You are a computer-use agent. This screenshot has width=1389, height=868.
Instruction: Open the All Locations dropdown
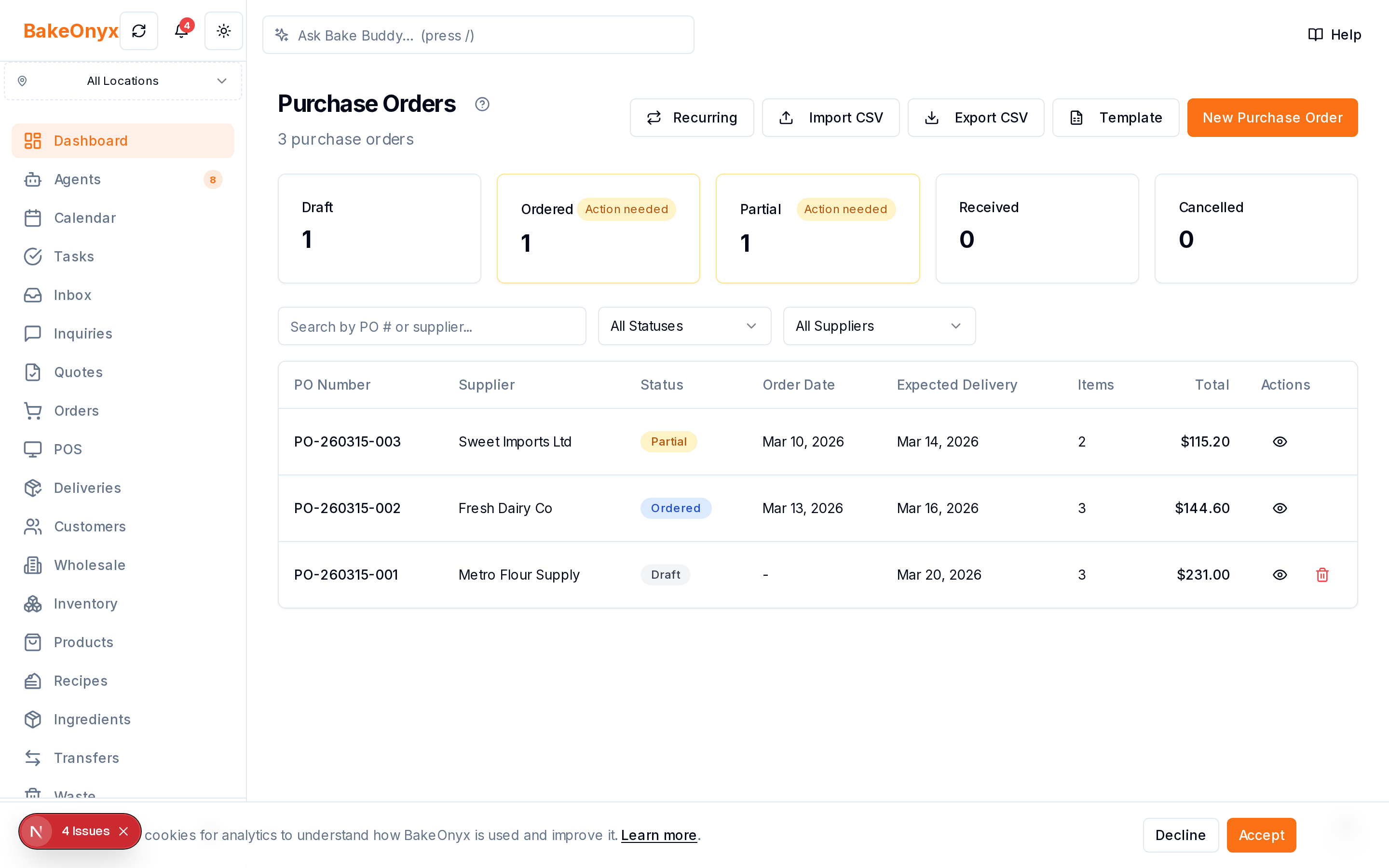click(x=123, y=81)
